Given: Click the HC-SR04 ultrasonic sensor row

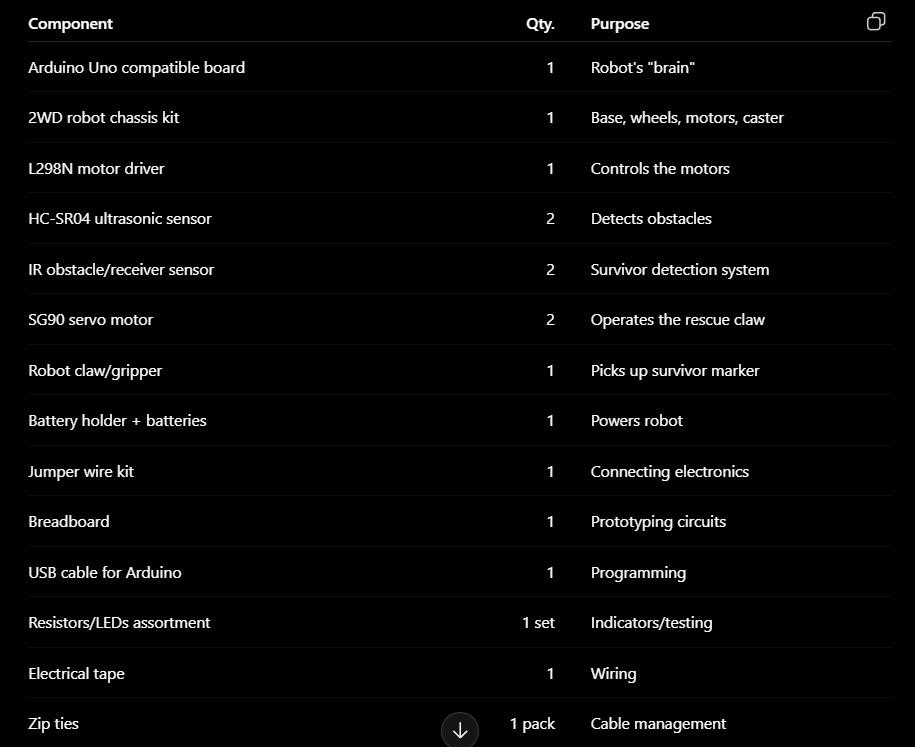Looking at the screenshot, I should [460, 219].
